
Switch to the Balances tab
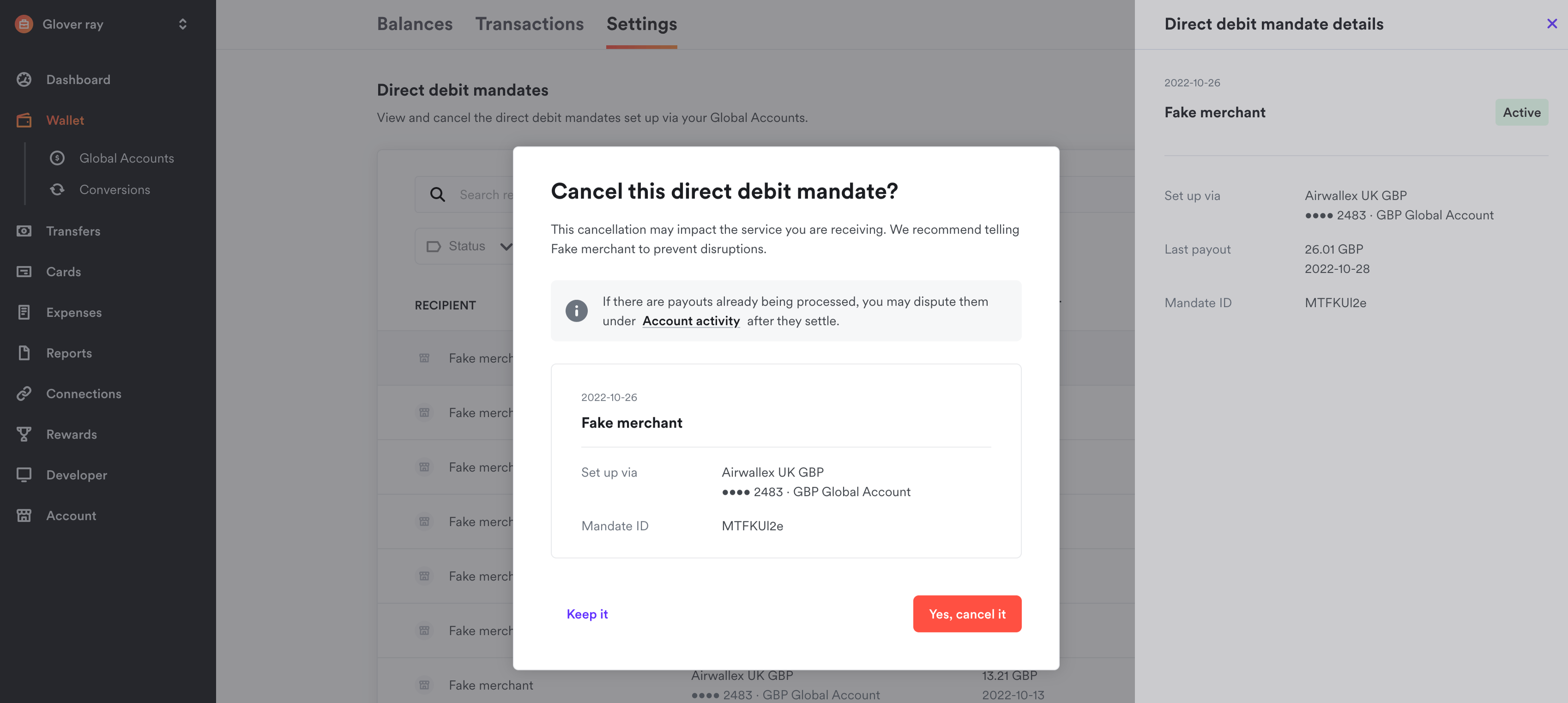[415, 24]
